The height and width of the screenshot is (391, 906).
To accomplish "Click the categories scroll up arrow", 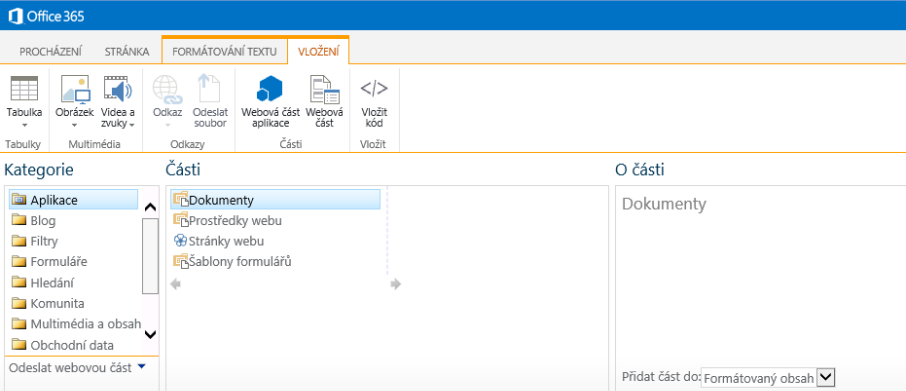I will (150, 207).
